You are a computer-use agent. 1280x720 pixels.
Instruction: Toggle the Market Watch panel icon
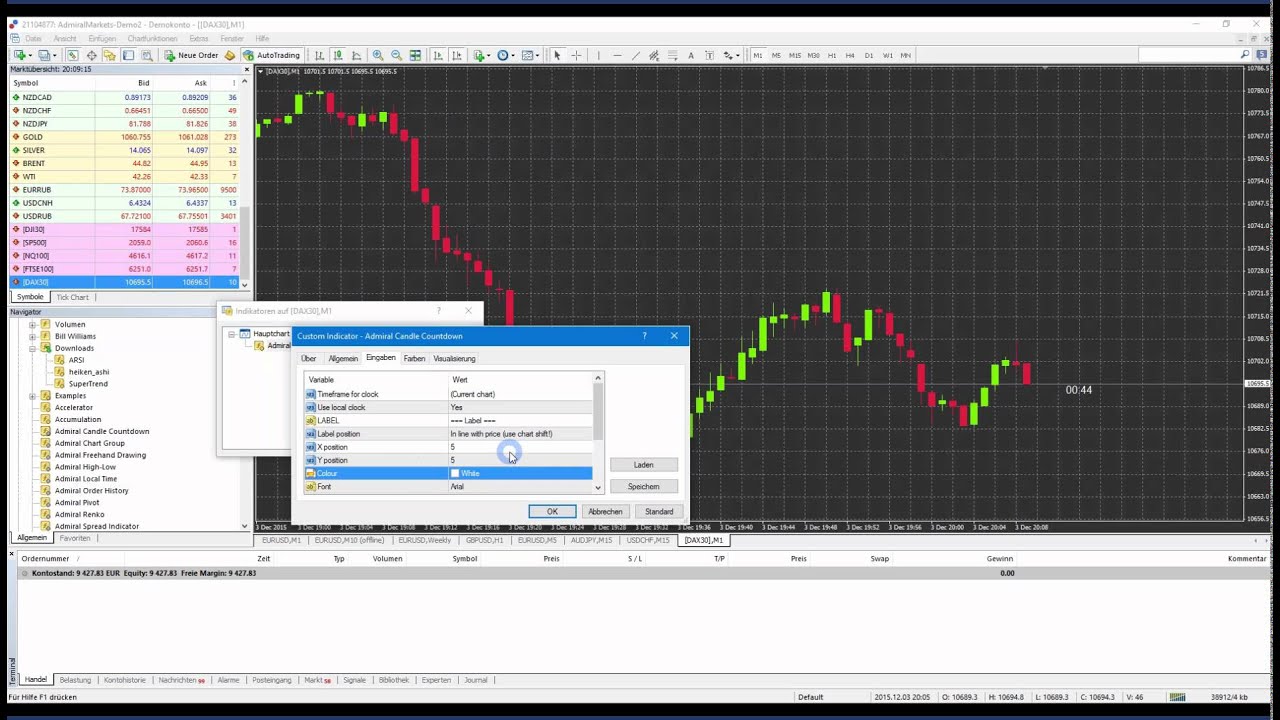click(73, 55)
